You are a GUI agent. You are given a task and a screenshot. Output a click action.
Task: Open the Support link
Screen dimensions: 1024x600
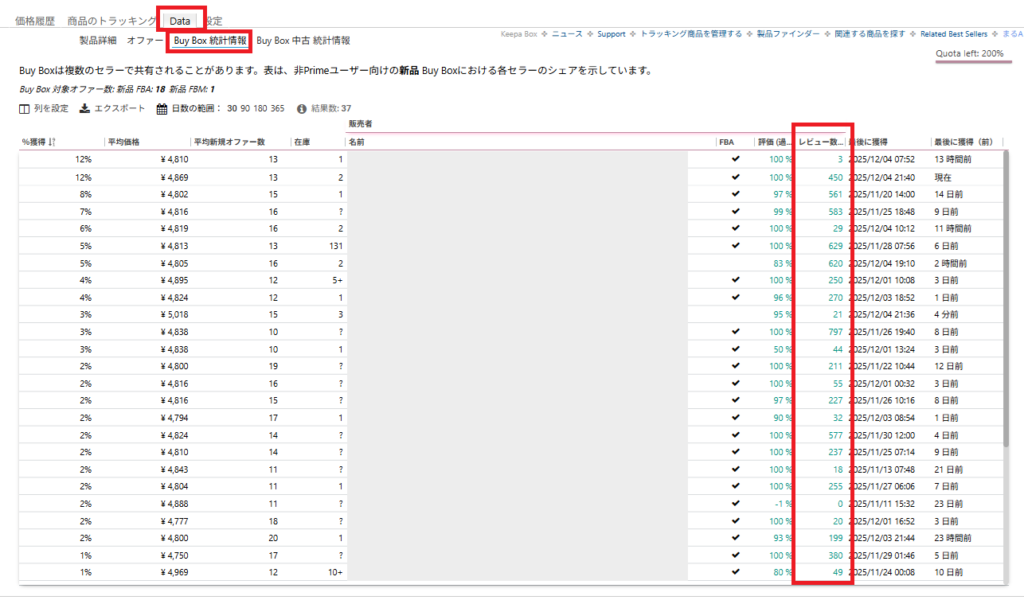pyautogui.click(x=611, y=34)
